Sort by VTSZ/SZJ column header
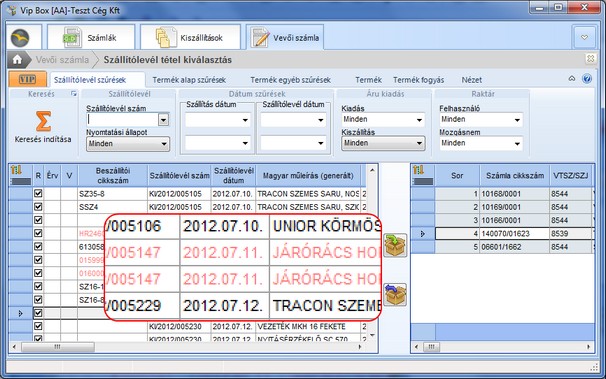Screen dimensions: 606x379 [571, 175]
